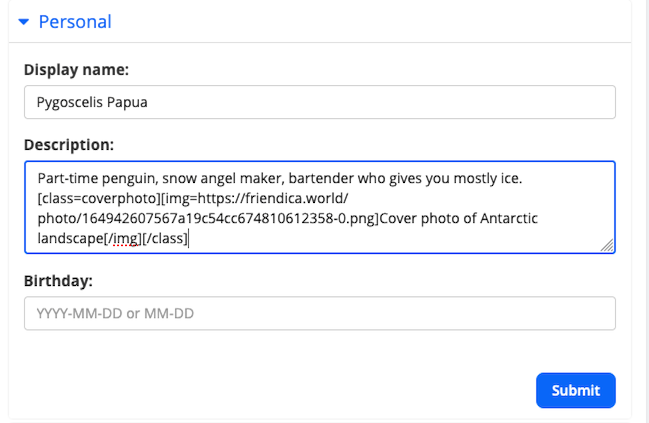Place cursor on the word Papua
649x423 pixels.
pos(127,102)
